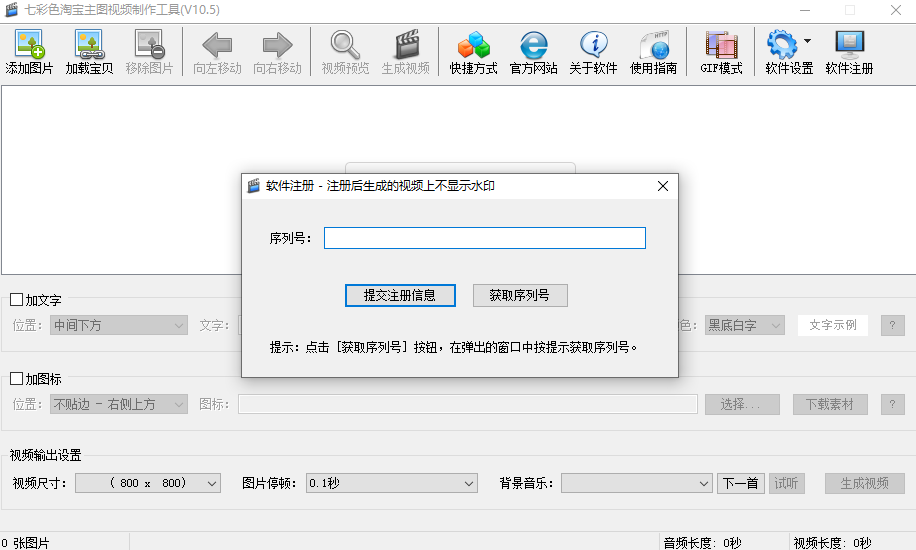The width and height of the screenshot is (916, 550).
Task: Submit with 提交注册信息 button
Action: click(400, 295)
